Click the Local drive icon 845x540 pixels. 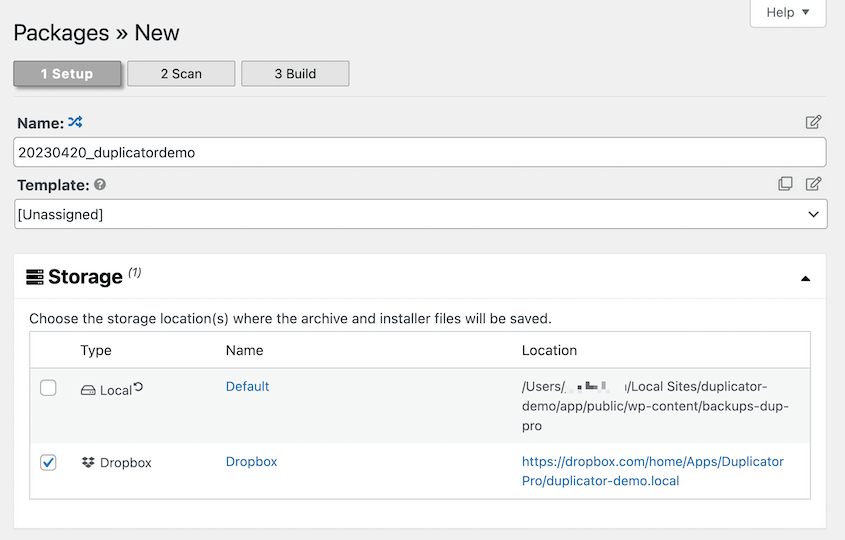click(88, 390)
